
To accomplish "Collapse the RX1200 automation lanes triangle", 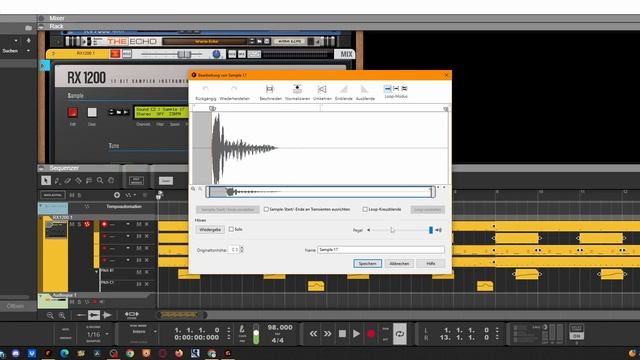I will pos(97,271).
